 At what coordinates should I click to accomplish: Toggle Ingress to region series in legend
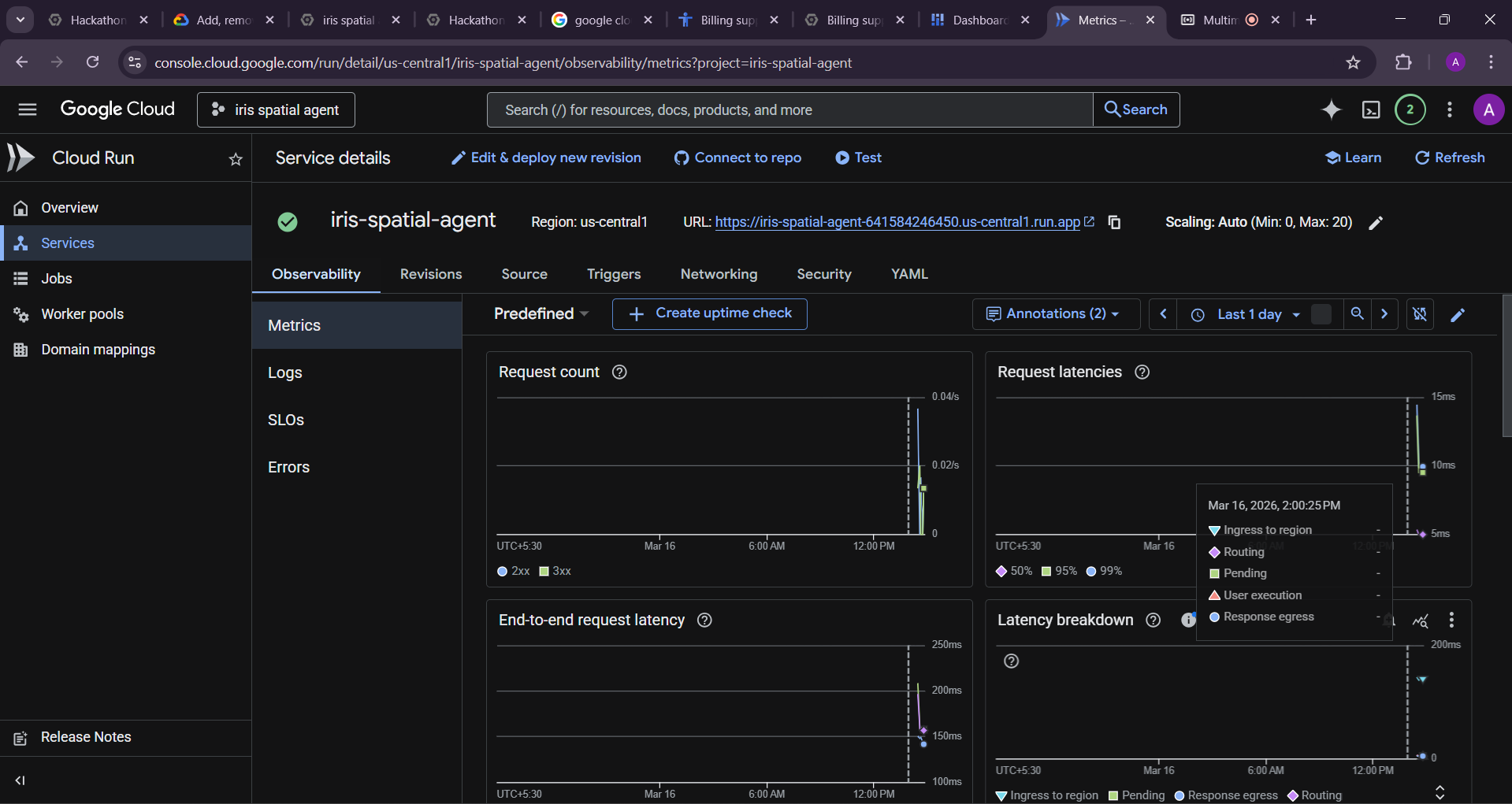[1047, 795]
